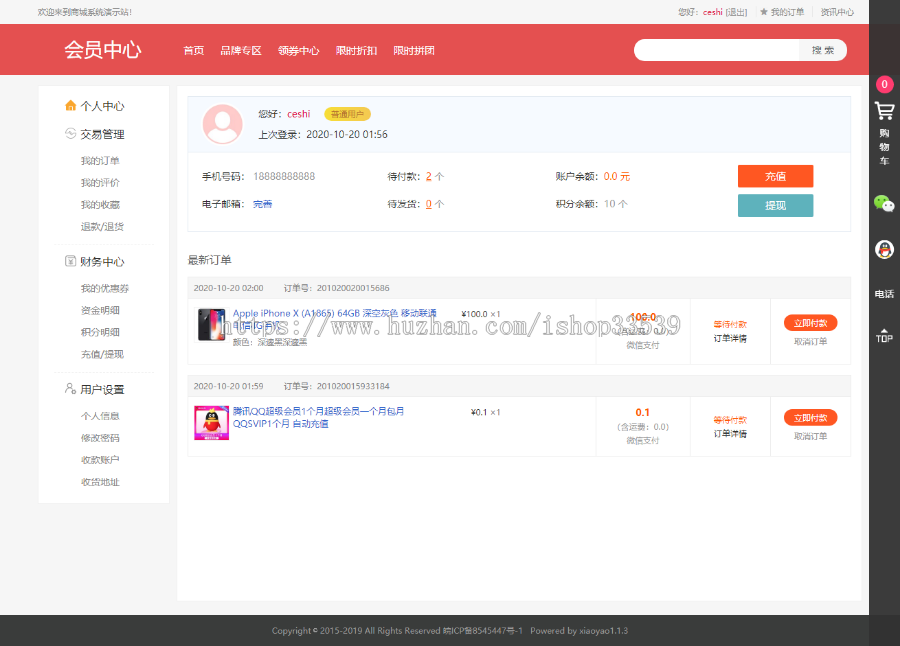This screenshot has height=646, width=900.
Task: Click the TOP arrow to scroll up
Action: coord(884,334)
